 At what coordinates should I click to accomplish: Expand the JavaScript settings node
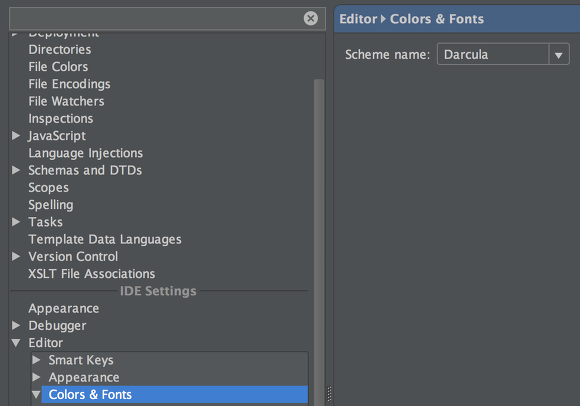click(x=16, y=136)
